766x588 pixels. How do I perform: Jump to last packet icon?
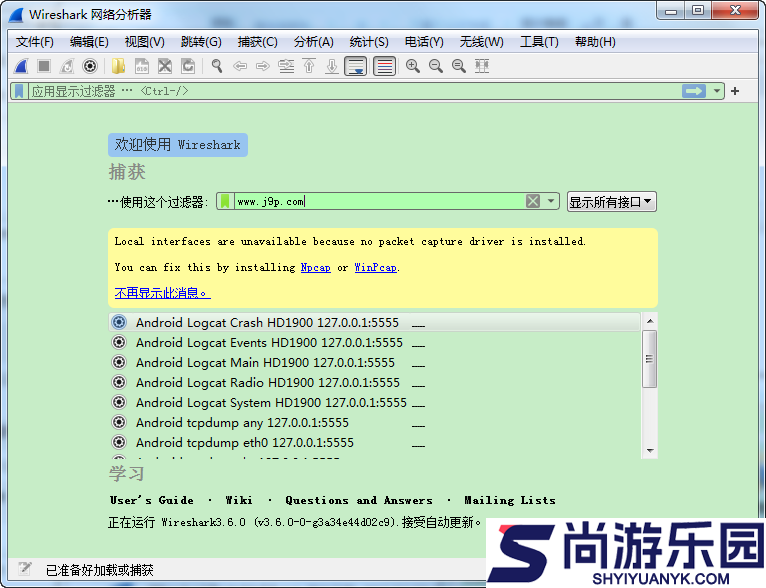pyautogui.click(x=332, y=66)
